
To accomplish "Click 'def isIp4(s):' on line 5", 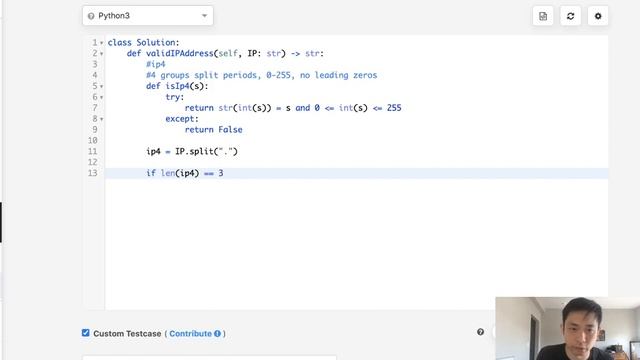I will tap(177, 86).
